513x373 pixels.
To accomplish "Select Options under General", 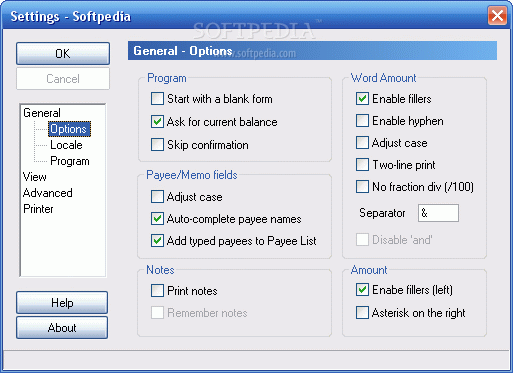I will [69, 129].
